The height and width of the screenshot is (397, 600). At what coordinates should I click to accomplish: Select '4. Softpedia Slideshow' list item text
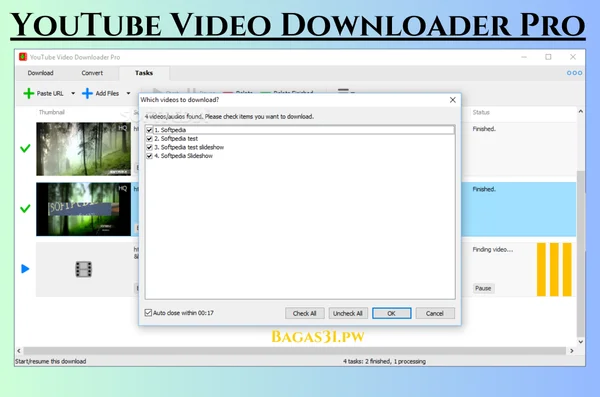183,156
